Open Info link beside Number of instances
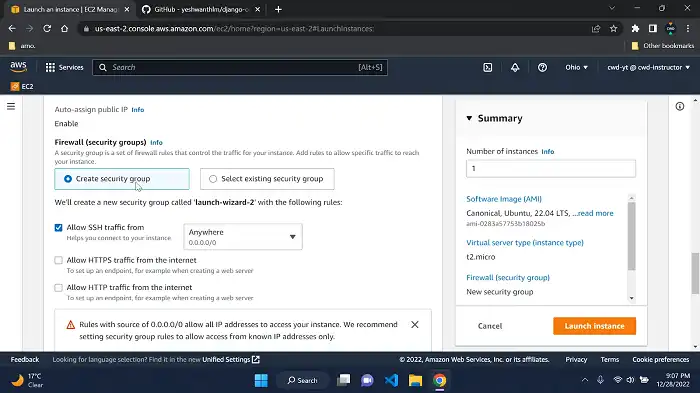 point(548,152)
